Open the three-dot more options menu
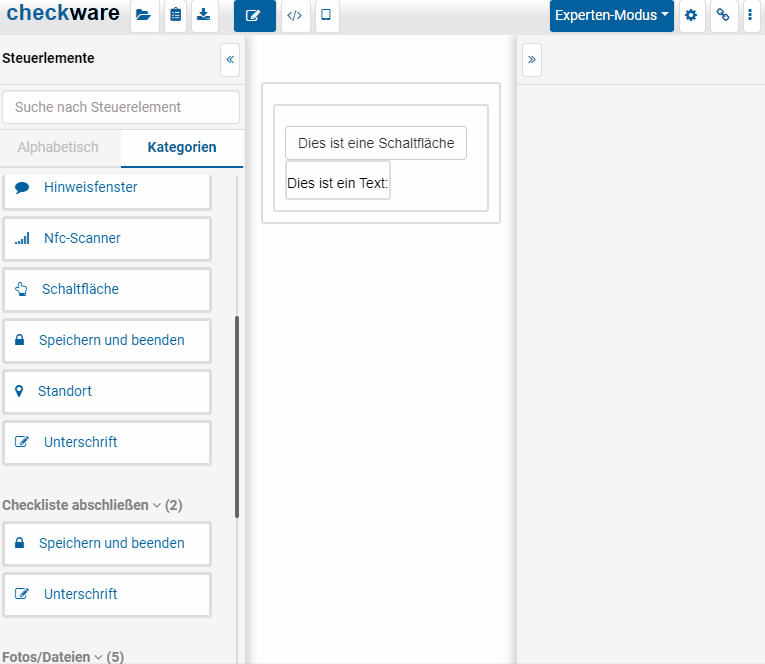765x664 pixels. pos(750,16)
